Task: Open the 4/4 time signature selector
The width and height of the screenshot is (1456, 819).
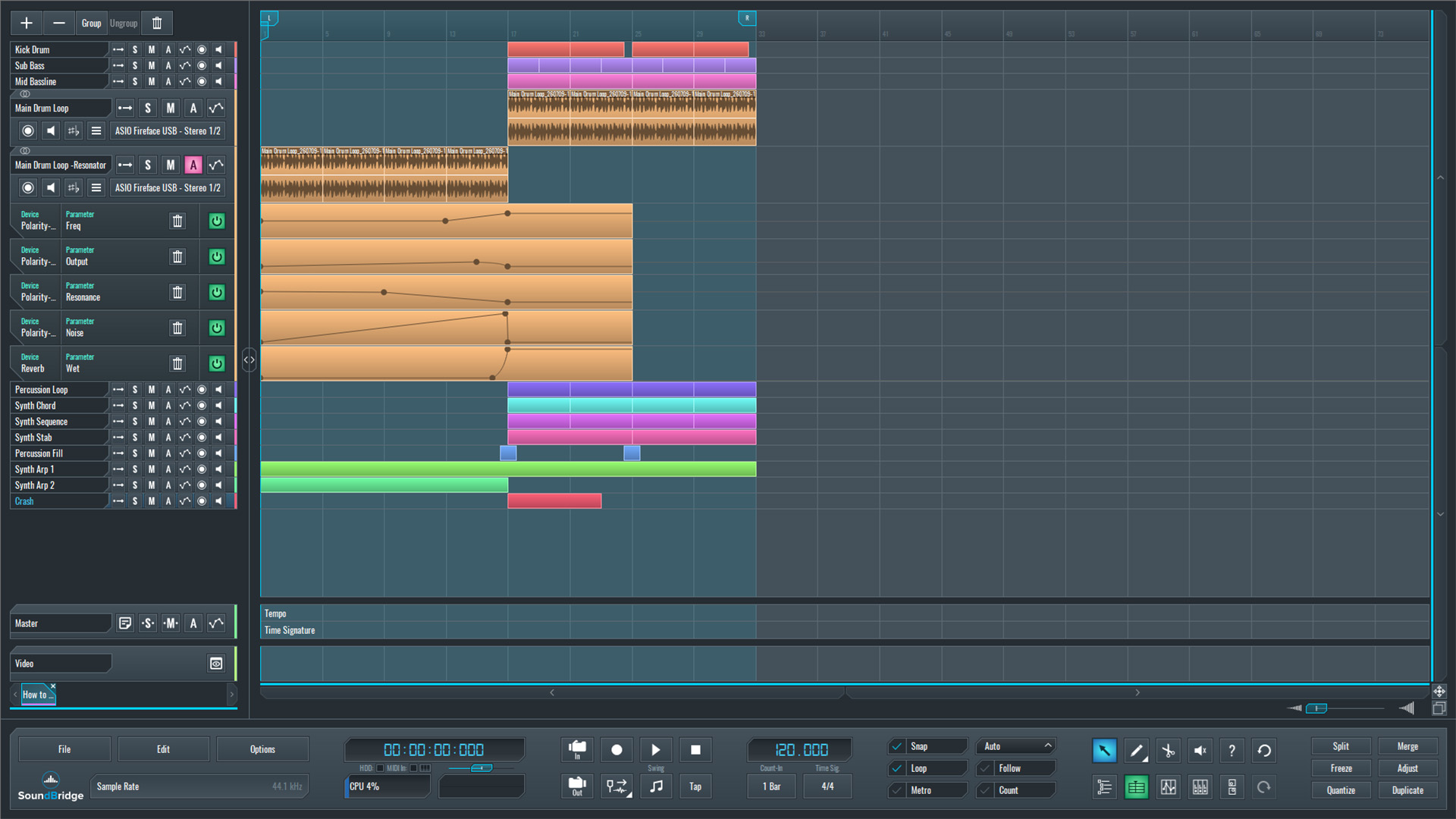Action: pos(827,786)
